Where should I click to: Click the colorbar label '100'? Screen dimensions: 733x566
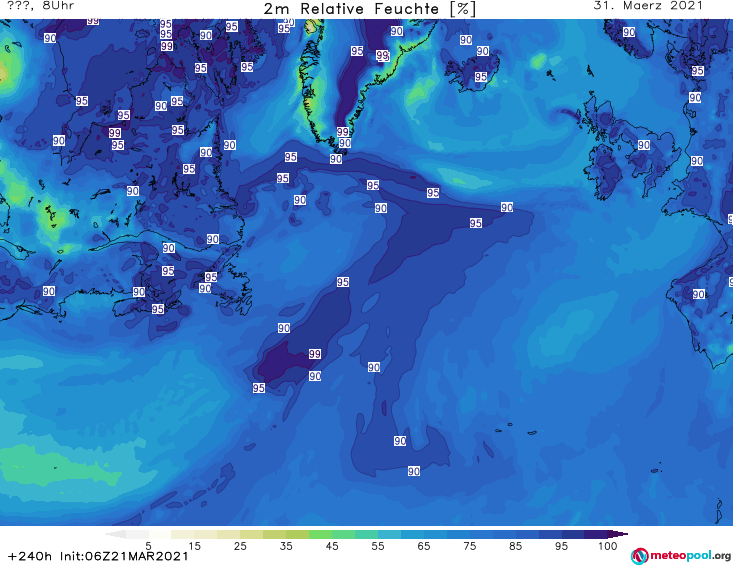[607, 546]
